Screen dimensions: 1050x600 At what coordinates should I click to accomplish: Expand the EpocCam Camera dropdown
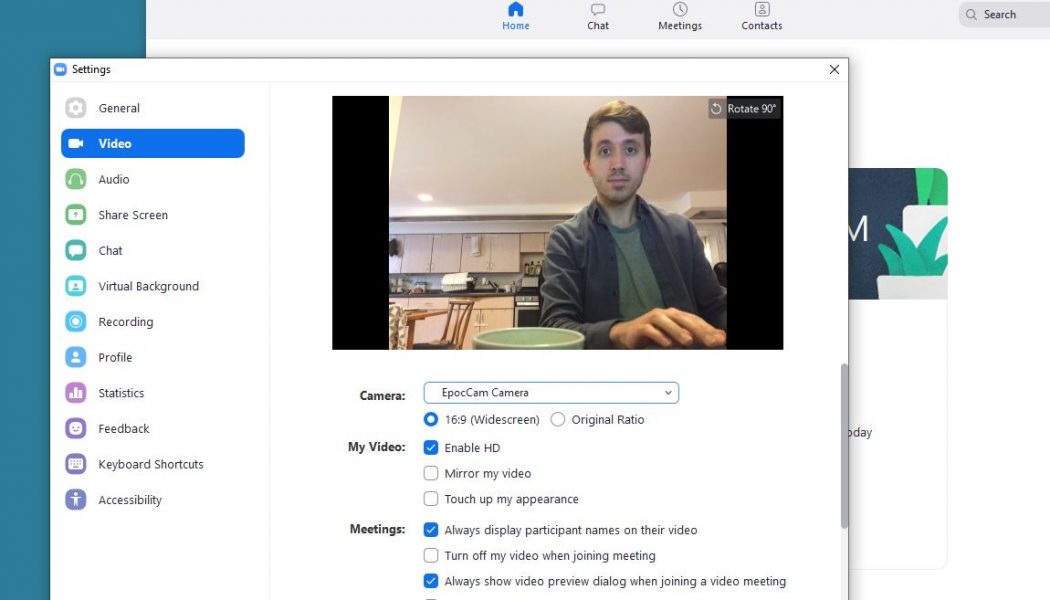pos(551,393)
